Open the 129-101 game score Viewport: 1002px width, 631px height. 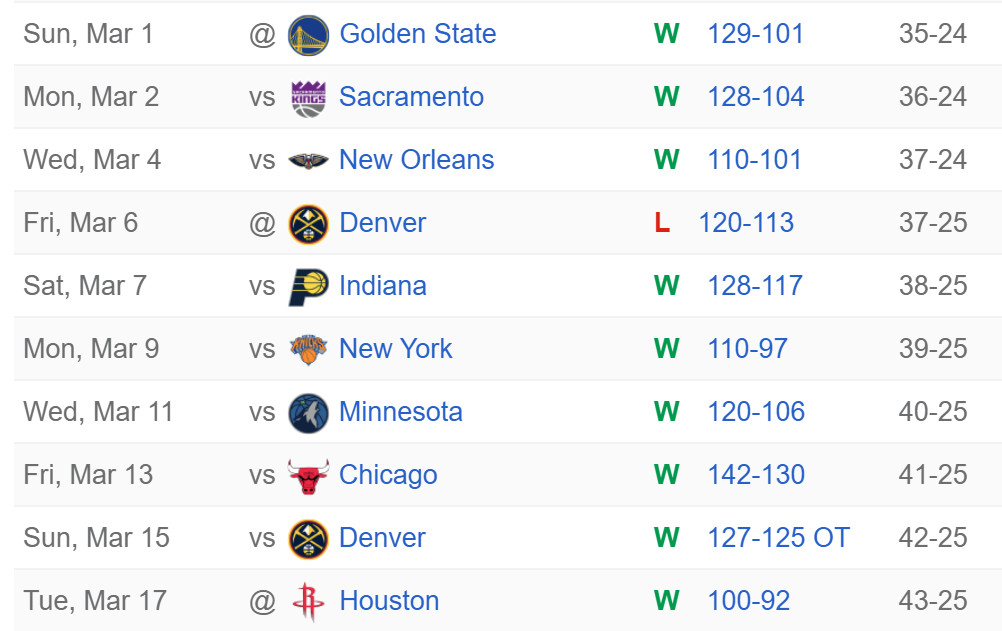[x=755, y=34]
